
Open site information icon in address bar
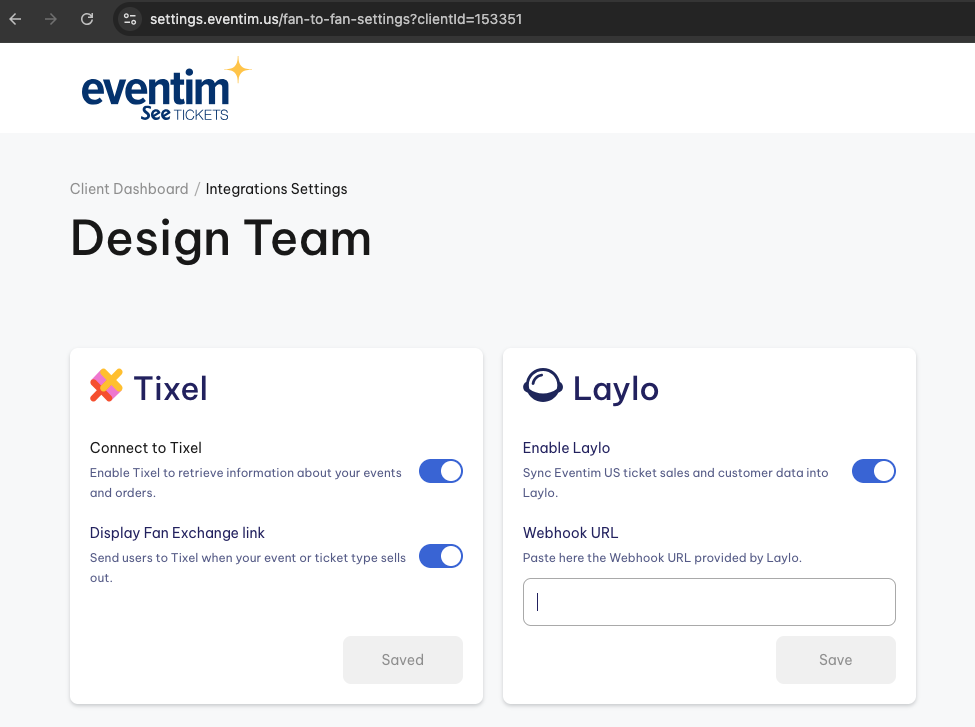pos(130,19)
